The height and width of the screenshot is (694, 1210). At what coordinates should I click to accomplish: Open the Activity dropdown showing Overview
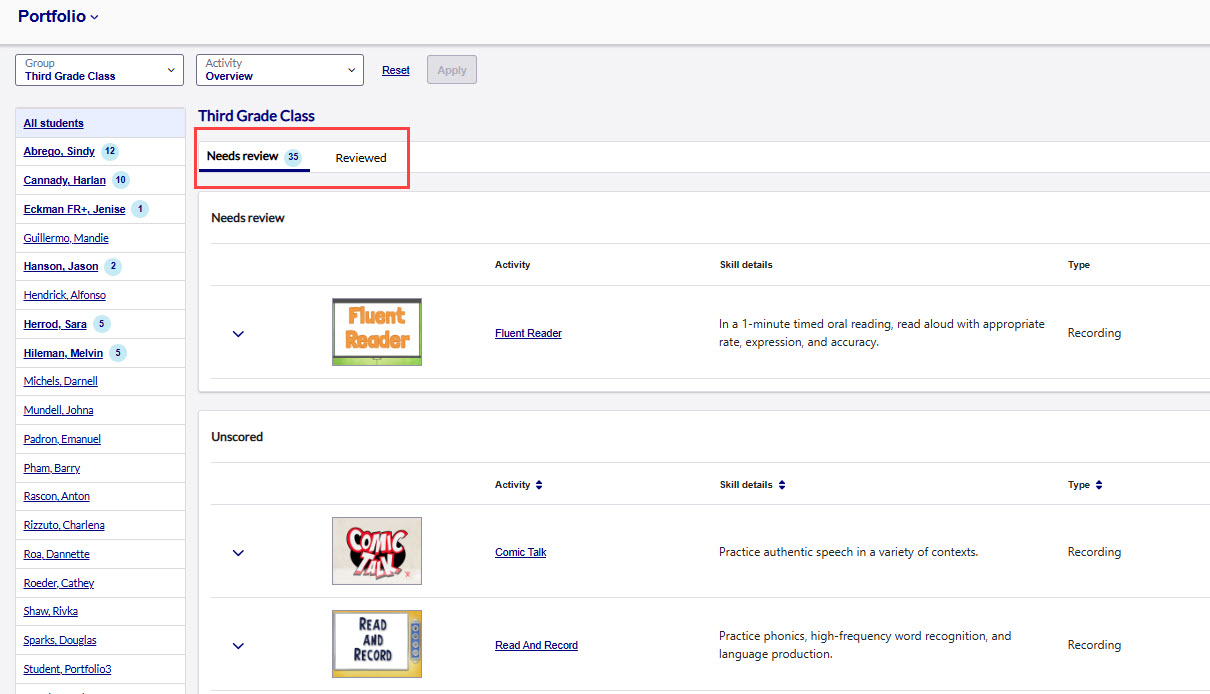click(279, 70)
